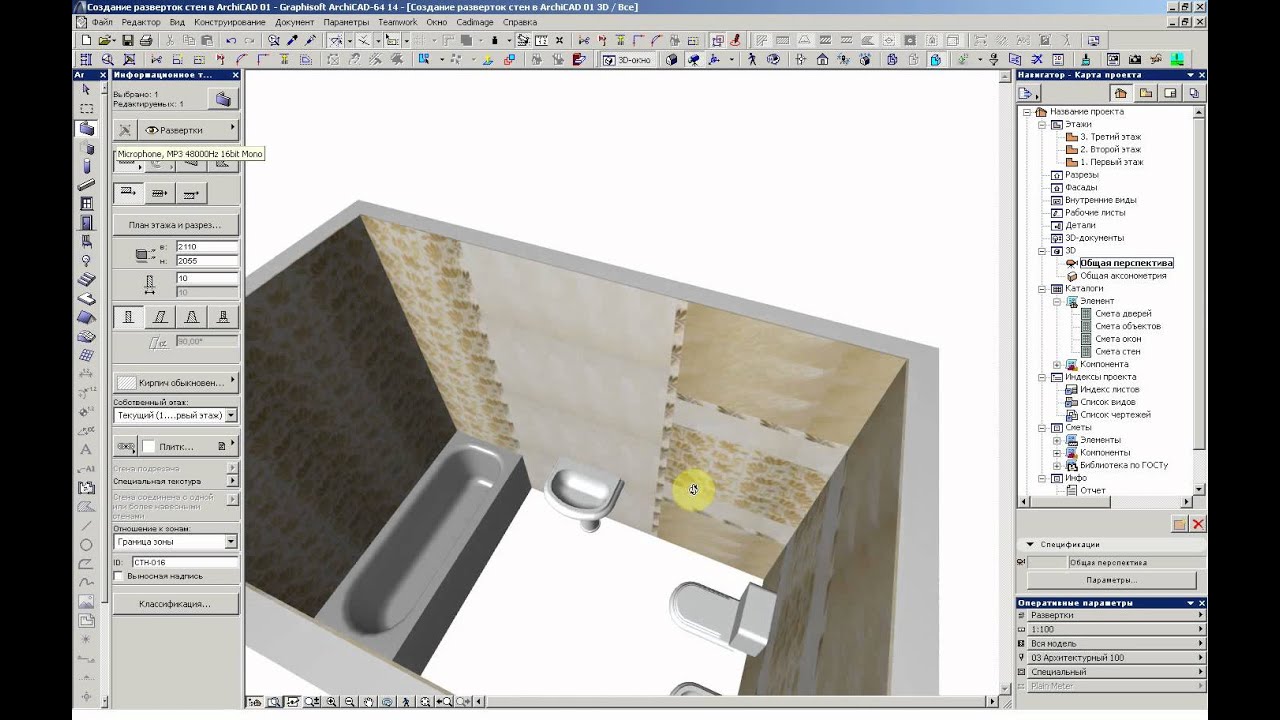
Task: Select Общая аксонометрия in the navigator tree
Action: coord(1123,276)
